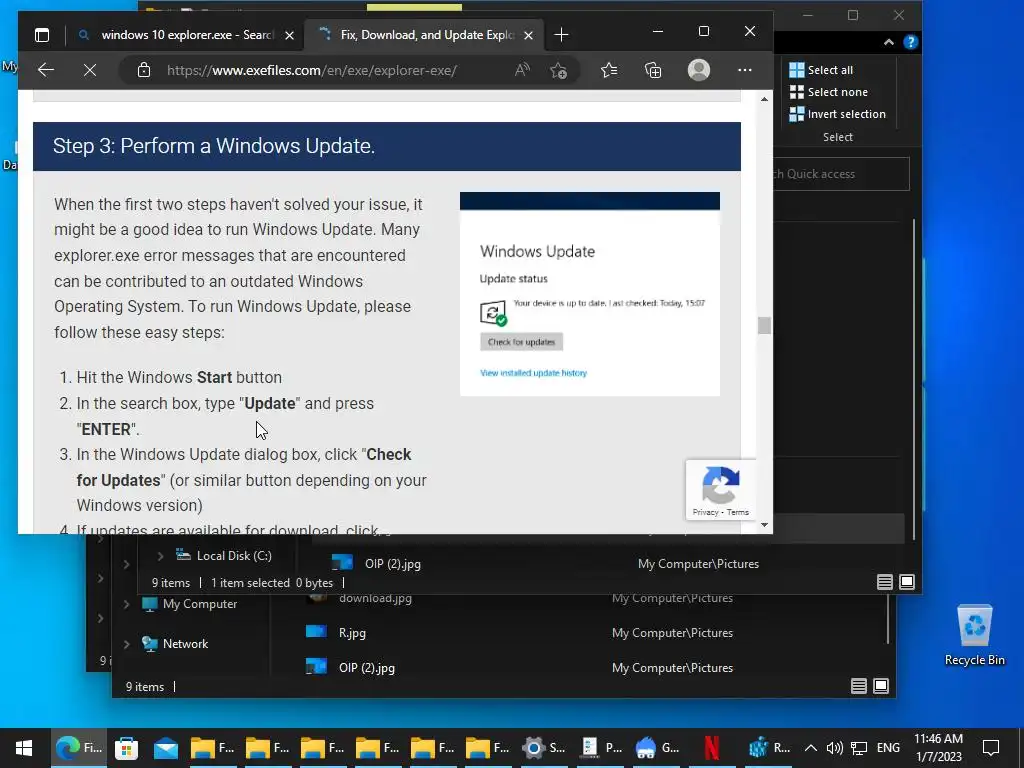This screenshot has width=1024, height=768.
Task: Expand the Network tree node
Action: [x=126, y=644]
